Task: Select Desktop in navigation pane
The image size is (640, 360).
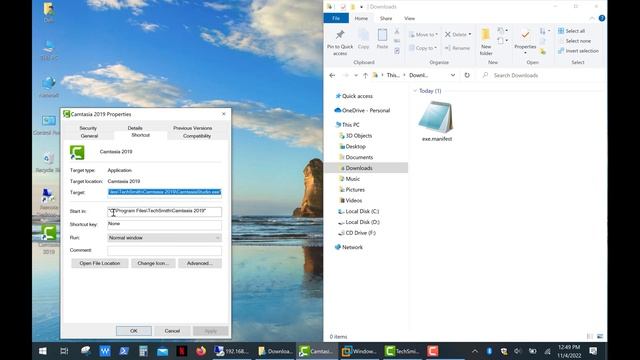Action: coord(356,147)
